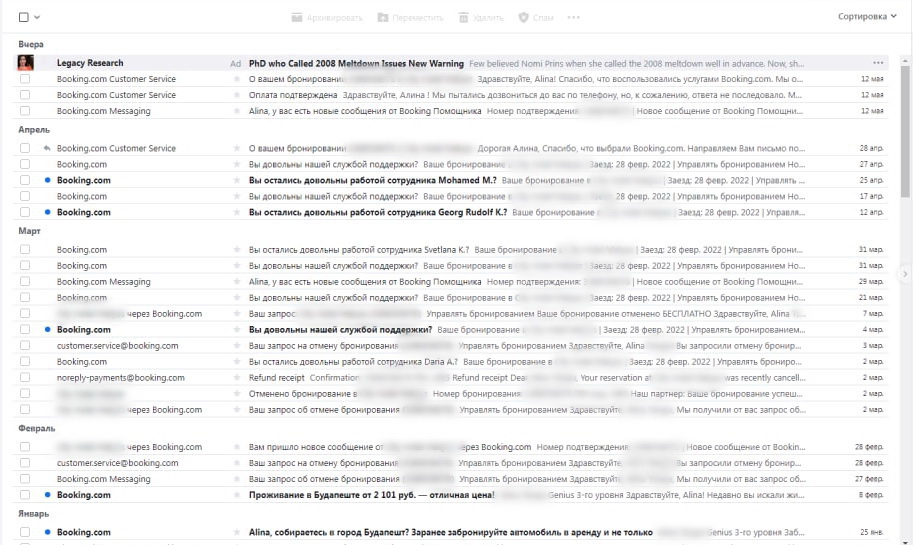Click scrollbar up arrow
This screenshot has width=913, height=545.
click(x=905, y=60)
